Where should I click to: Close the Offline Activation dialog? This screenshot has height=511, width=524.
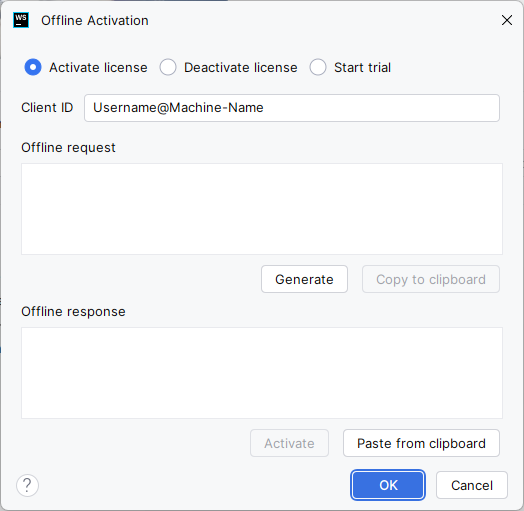pyautogui.click(x=507, y=20)
